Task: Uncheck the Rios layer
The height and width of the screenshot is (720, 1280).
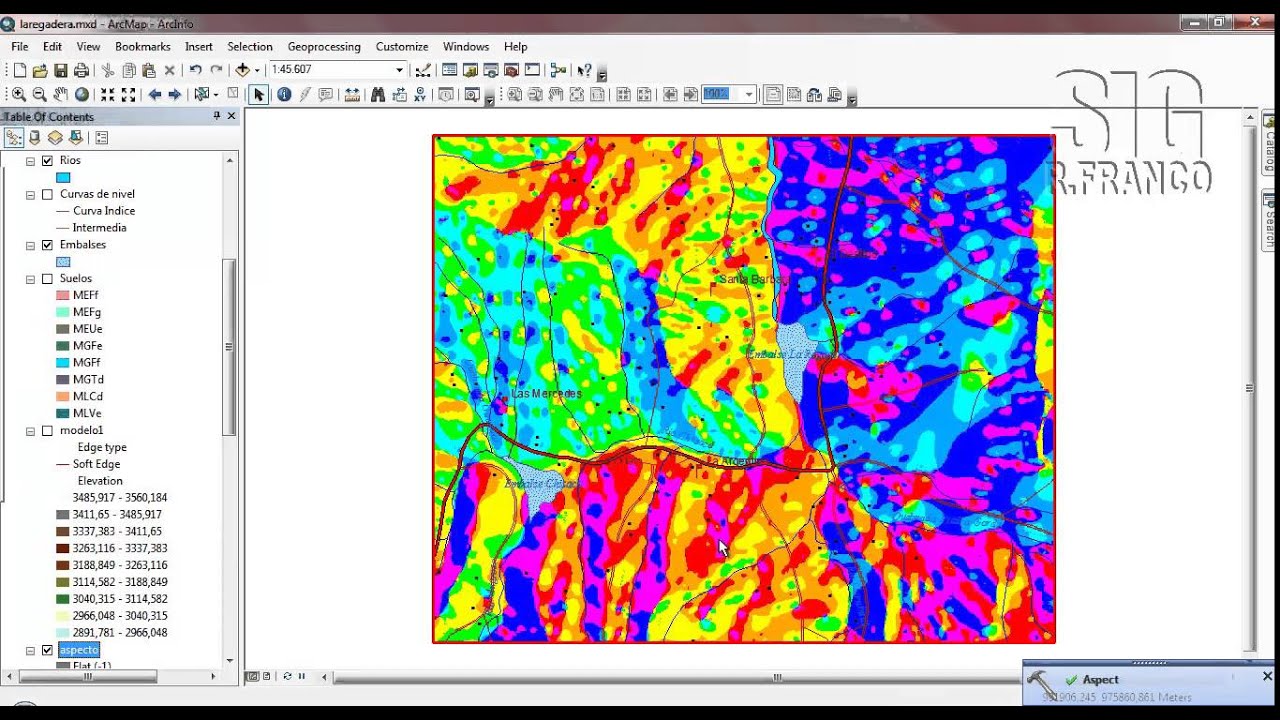Action: coord(47,160)
